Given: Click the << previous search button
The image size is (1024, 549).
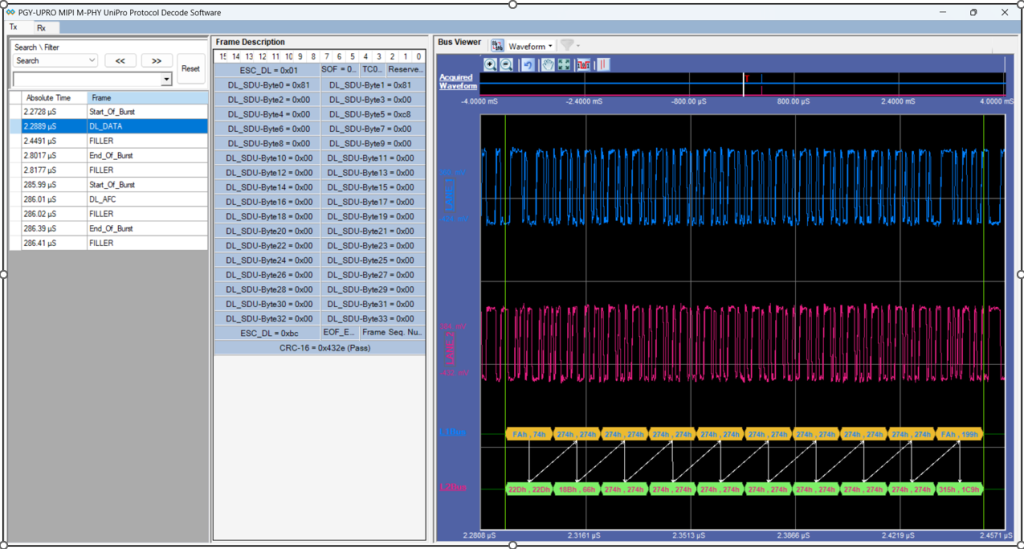Looking at the screenshot, I should [120, 61].
